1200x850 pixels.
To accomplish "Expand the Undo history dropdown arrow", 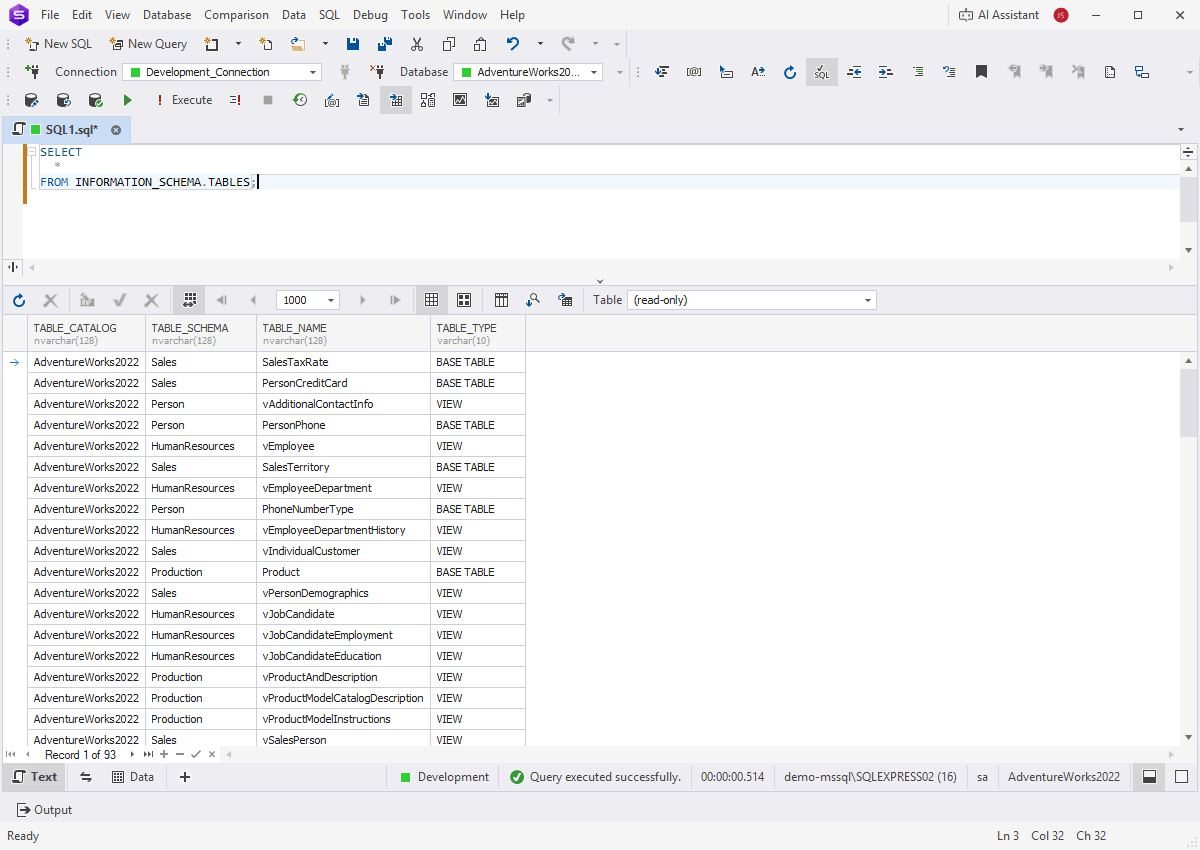I will [540, 44].
